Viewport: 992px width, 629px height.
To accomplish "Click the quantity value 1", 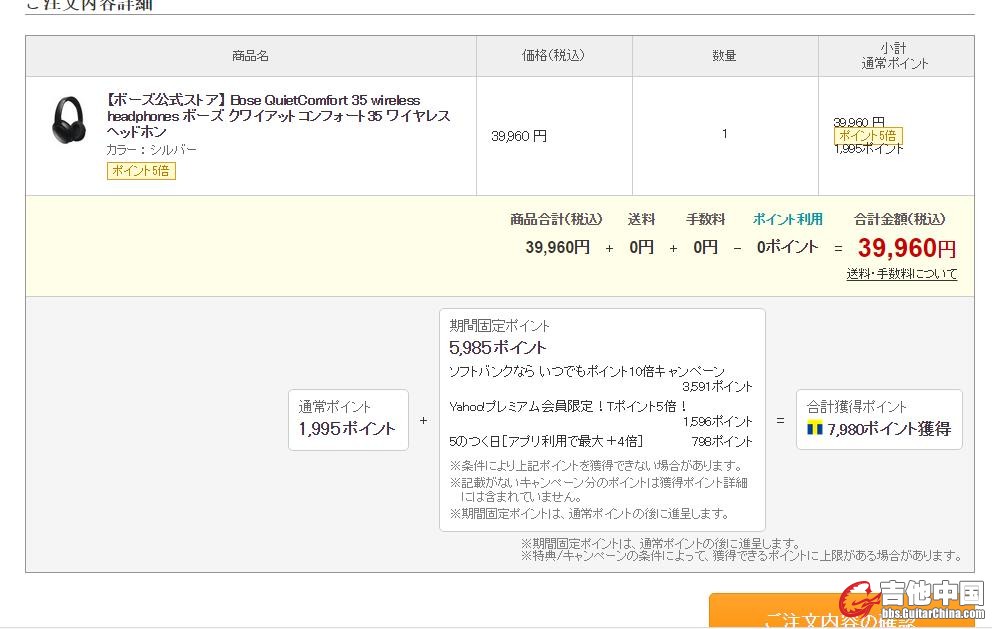I will [724, 134].
